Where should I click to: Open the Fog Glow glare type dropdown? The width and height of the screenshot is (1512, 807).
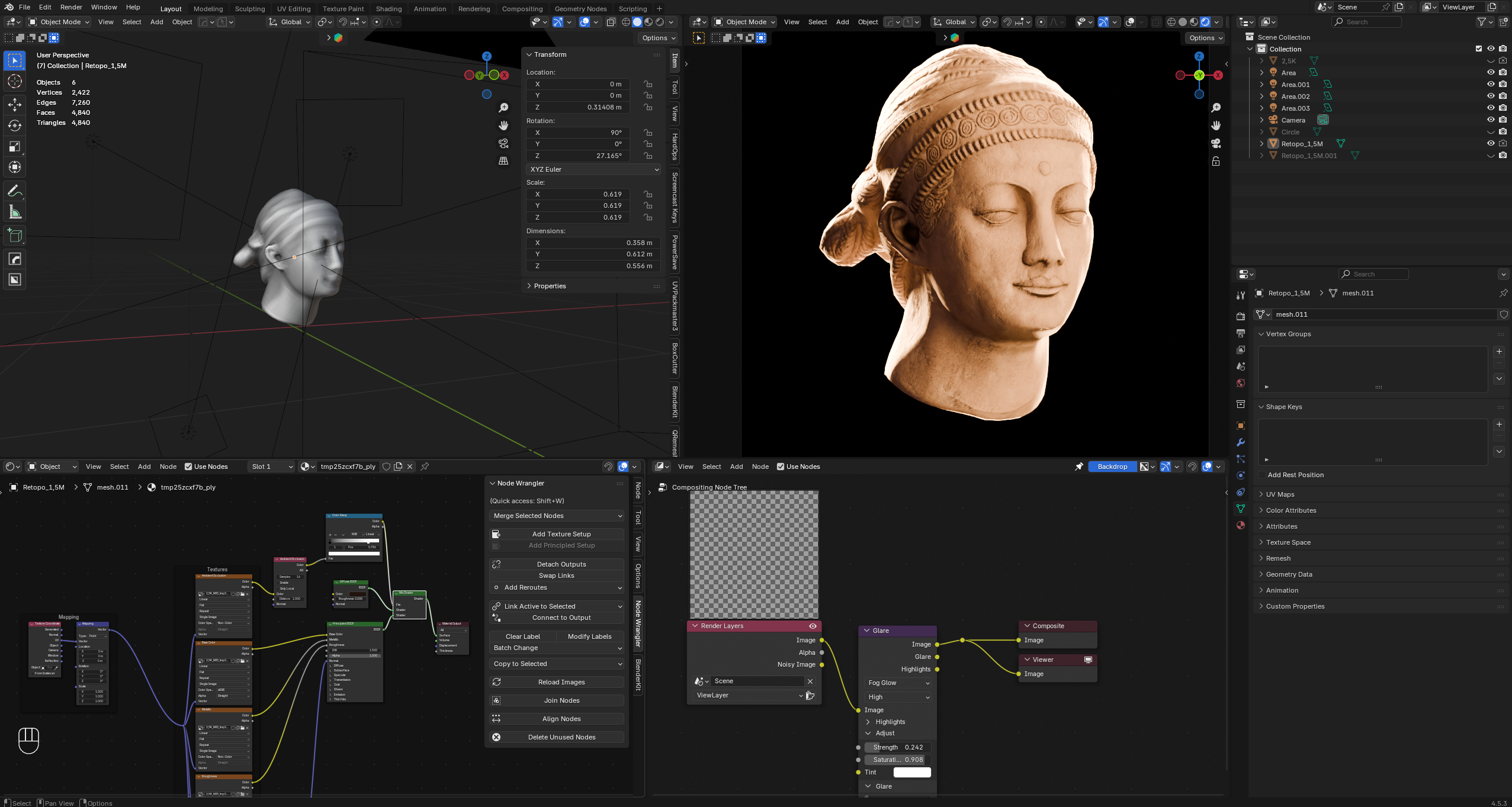(898, 683)
